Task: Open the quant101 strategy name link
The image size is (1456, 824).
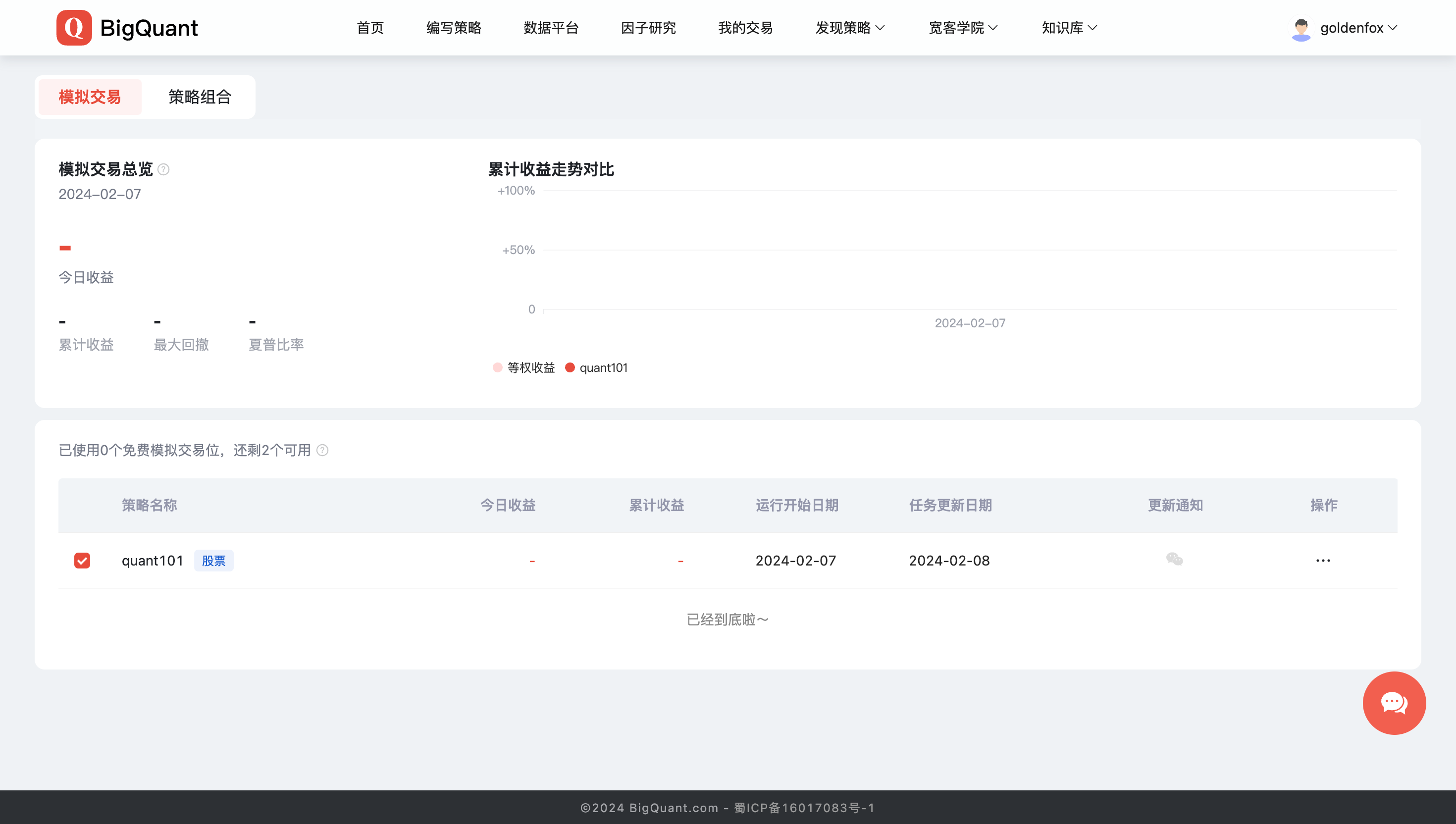Action: pos(152,561)
